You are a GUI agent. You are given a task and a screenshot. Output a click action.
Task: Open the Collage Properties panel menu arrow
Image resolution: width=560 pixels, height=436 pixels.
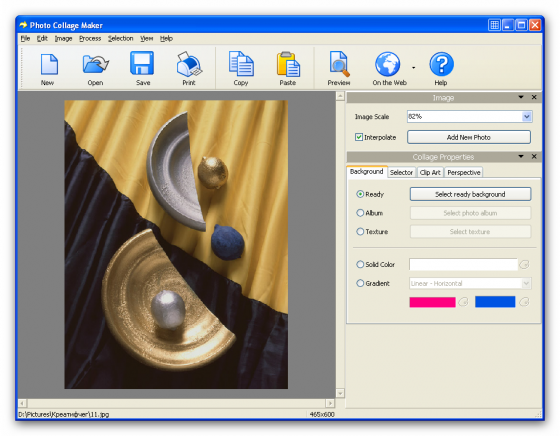click(521, 156)
